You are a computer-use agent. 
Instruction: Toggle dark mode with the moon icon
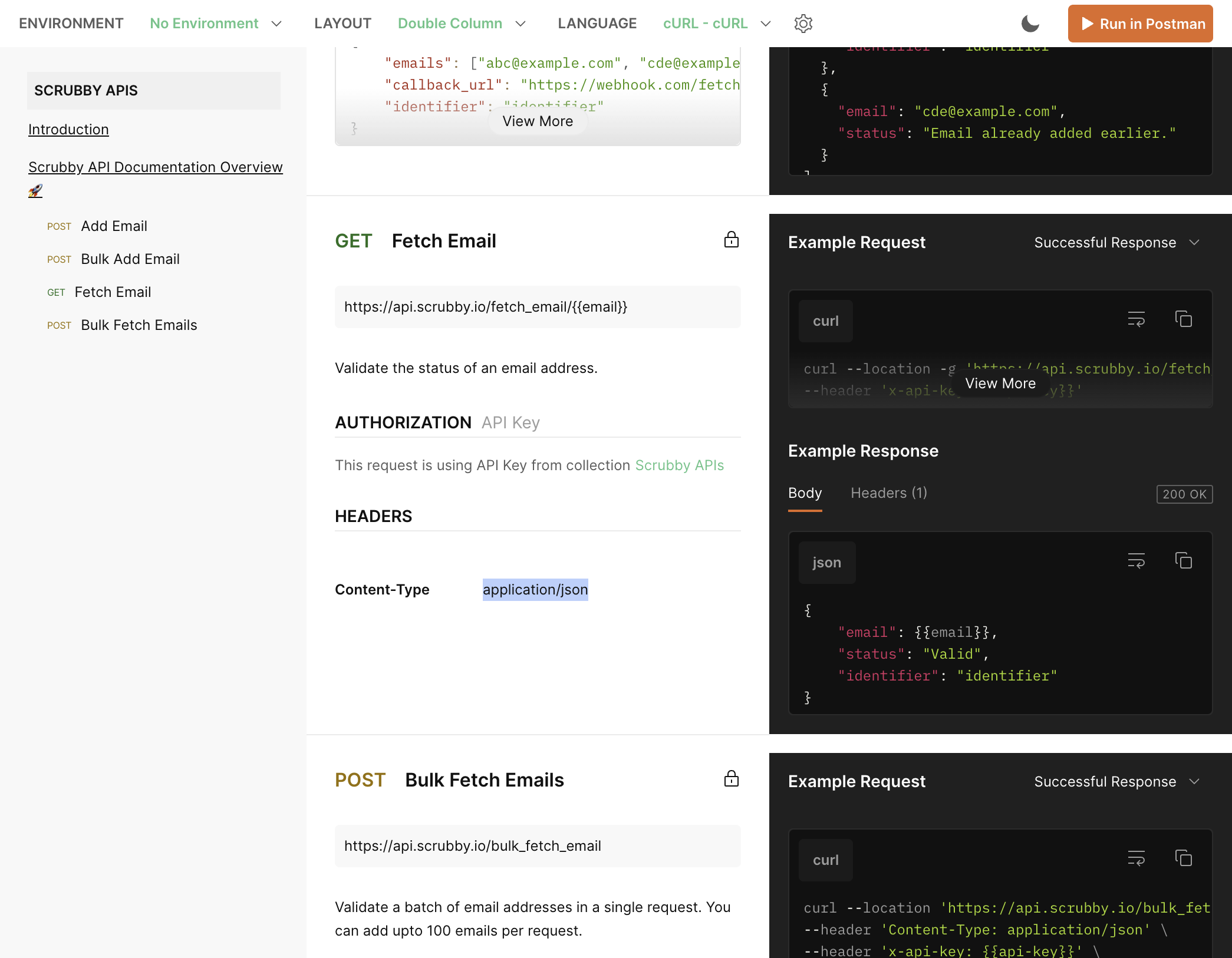coord(1030,24)
